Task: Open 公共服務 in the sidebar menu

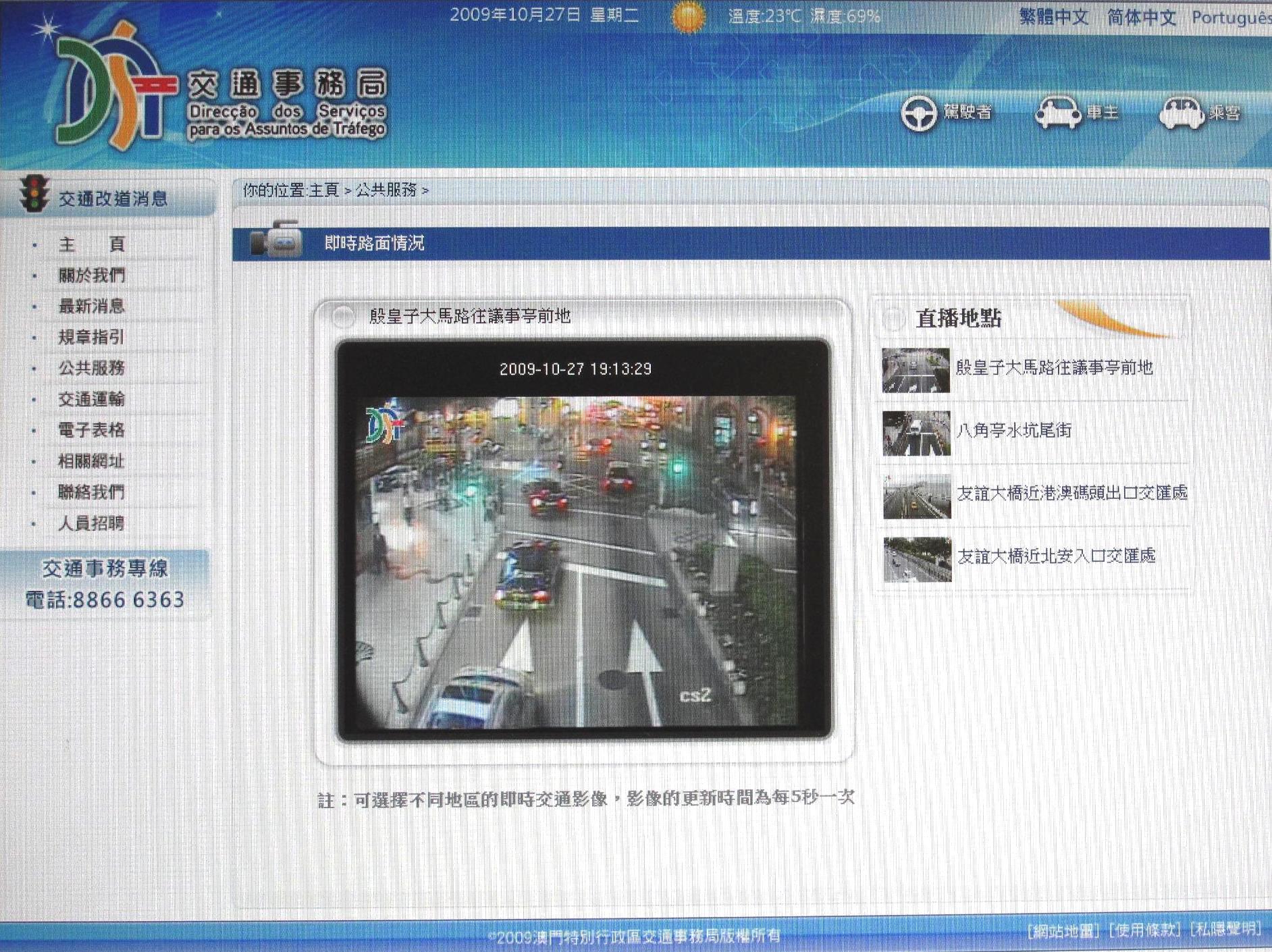Action: tap(91, 368)
